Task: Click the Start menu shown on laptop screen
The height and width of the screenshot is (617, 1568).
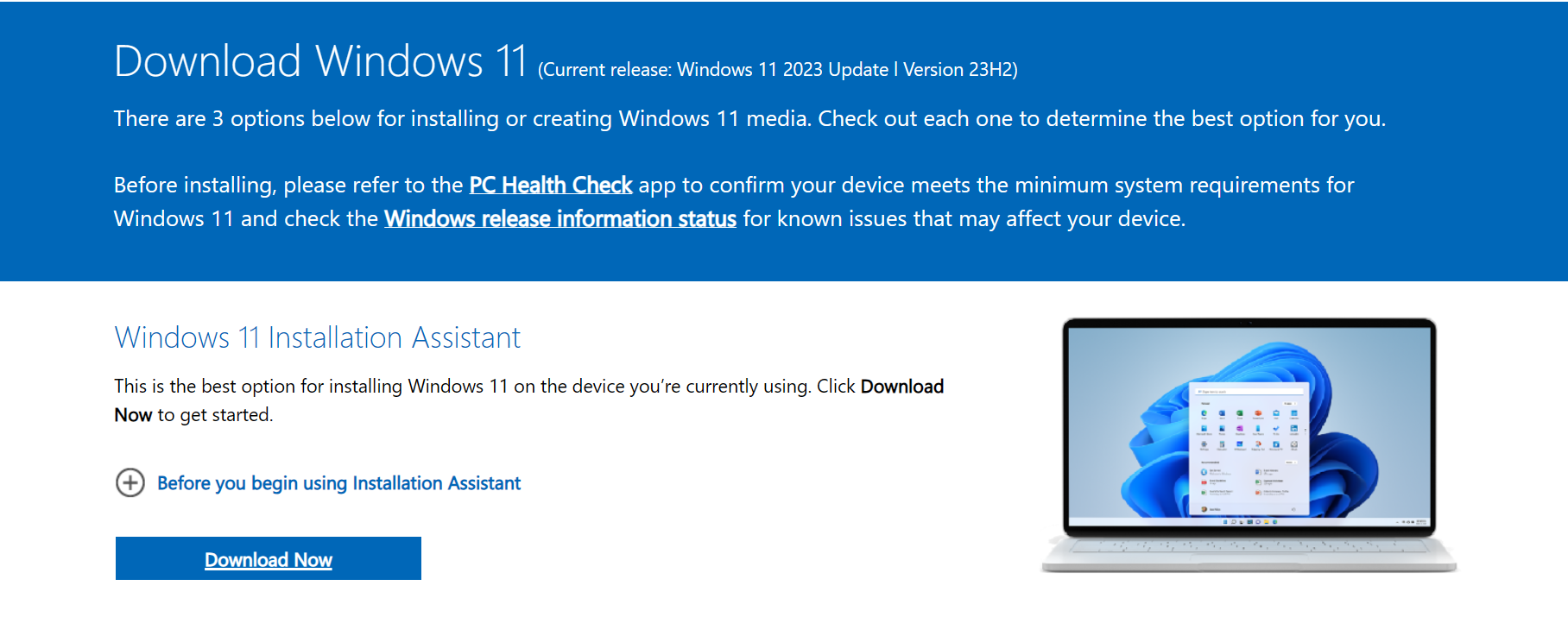Action: tap(1249, 449)
